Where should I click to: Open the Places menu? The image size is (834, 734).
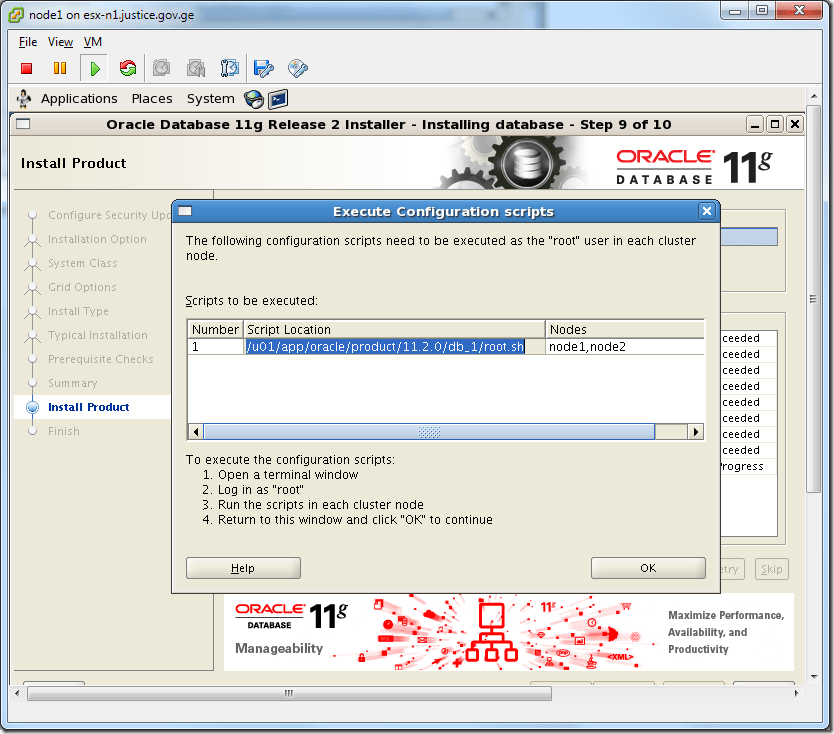(151, 98)
